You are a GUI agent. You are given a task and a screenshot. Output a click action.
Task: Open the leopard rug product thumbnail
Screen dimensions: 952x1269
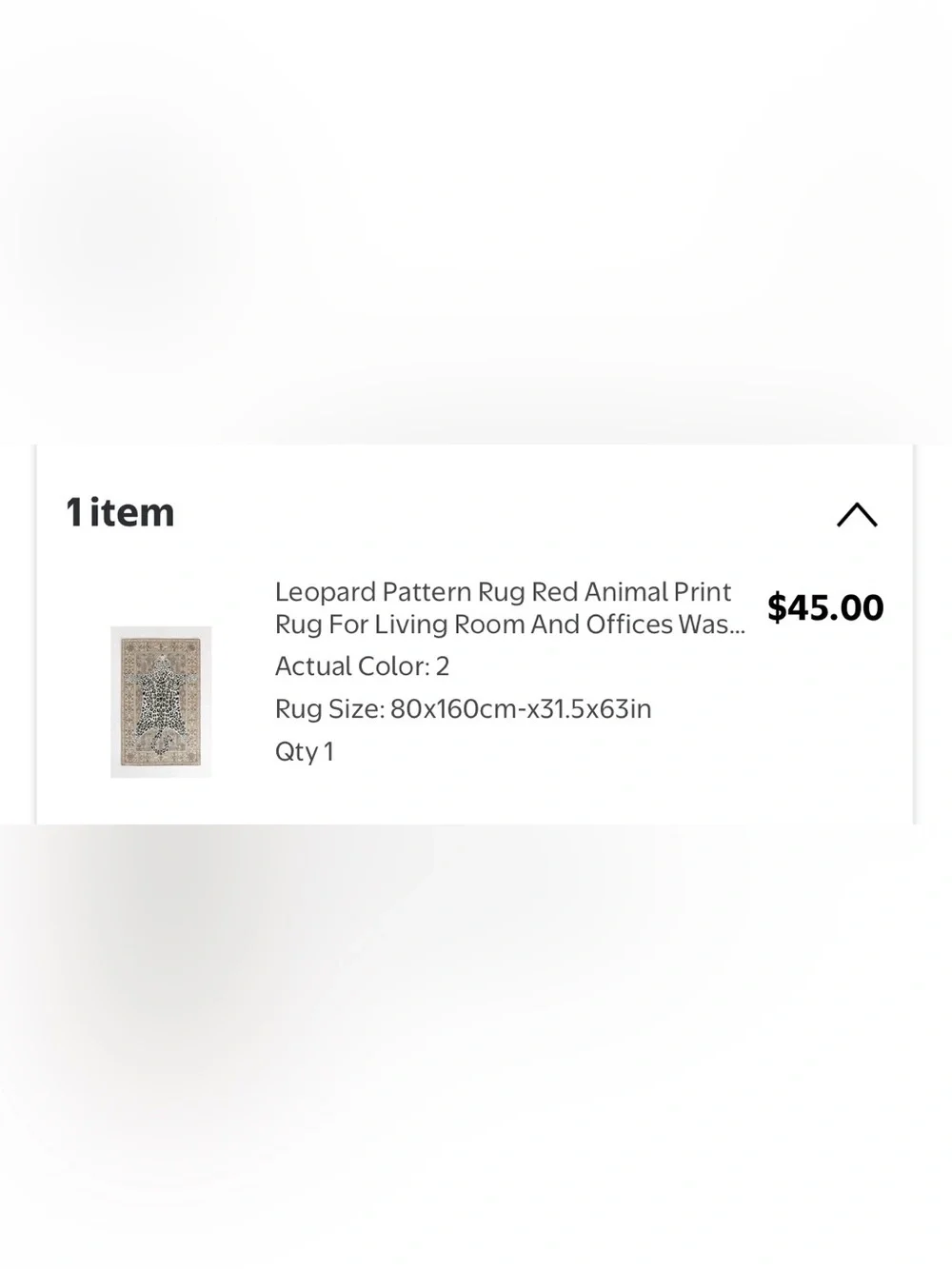161,702
